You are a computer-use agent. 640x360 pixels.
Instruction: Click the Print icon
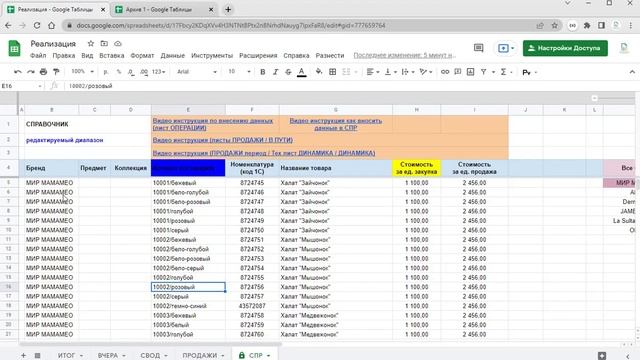click(x=43, y=72)
